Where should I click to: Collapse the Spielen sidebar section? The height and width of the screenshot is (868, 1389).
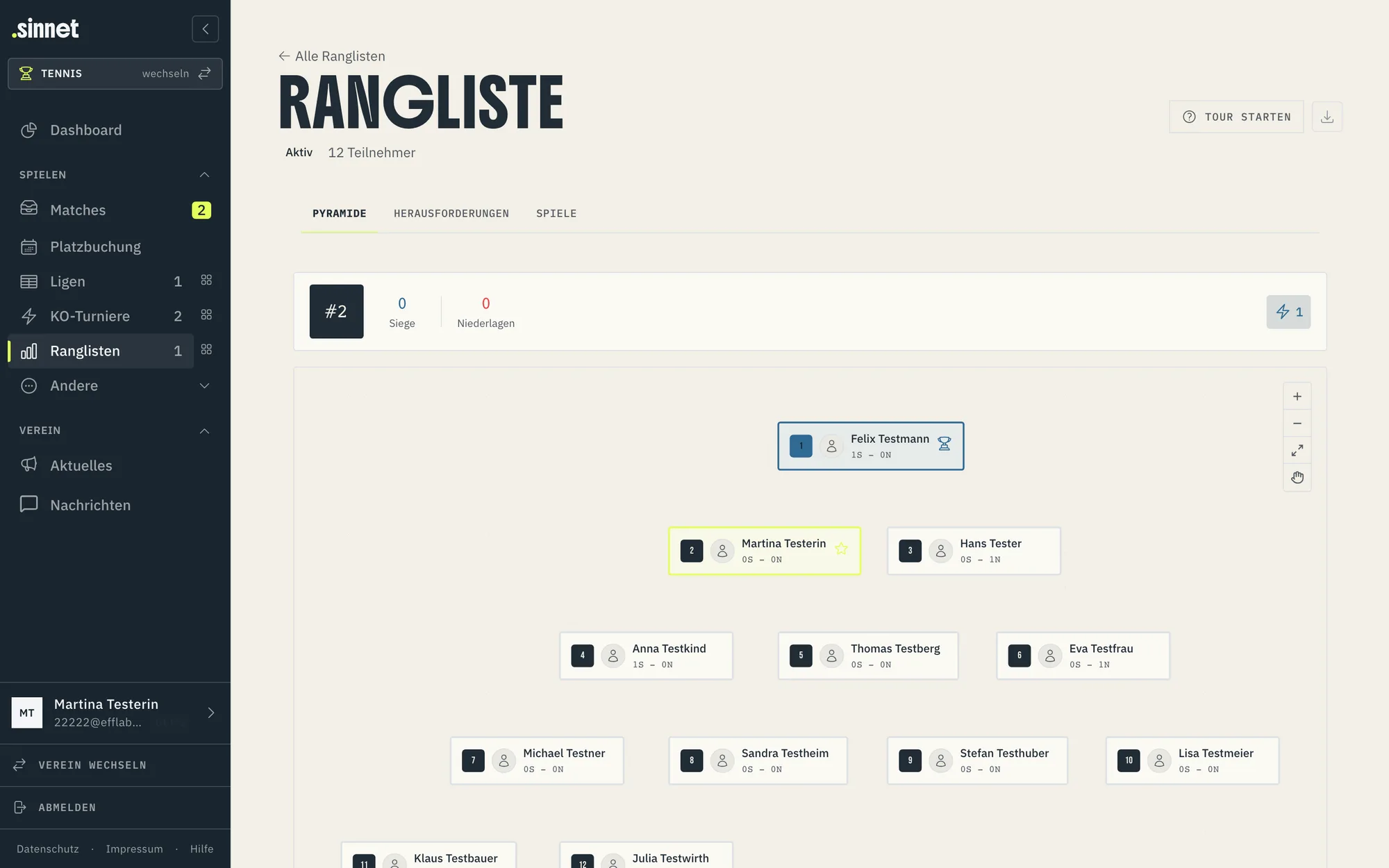(x=204, y=175)
